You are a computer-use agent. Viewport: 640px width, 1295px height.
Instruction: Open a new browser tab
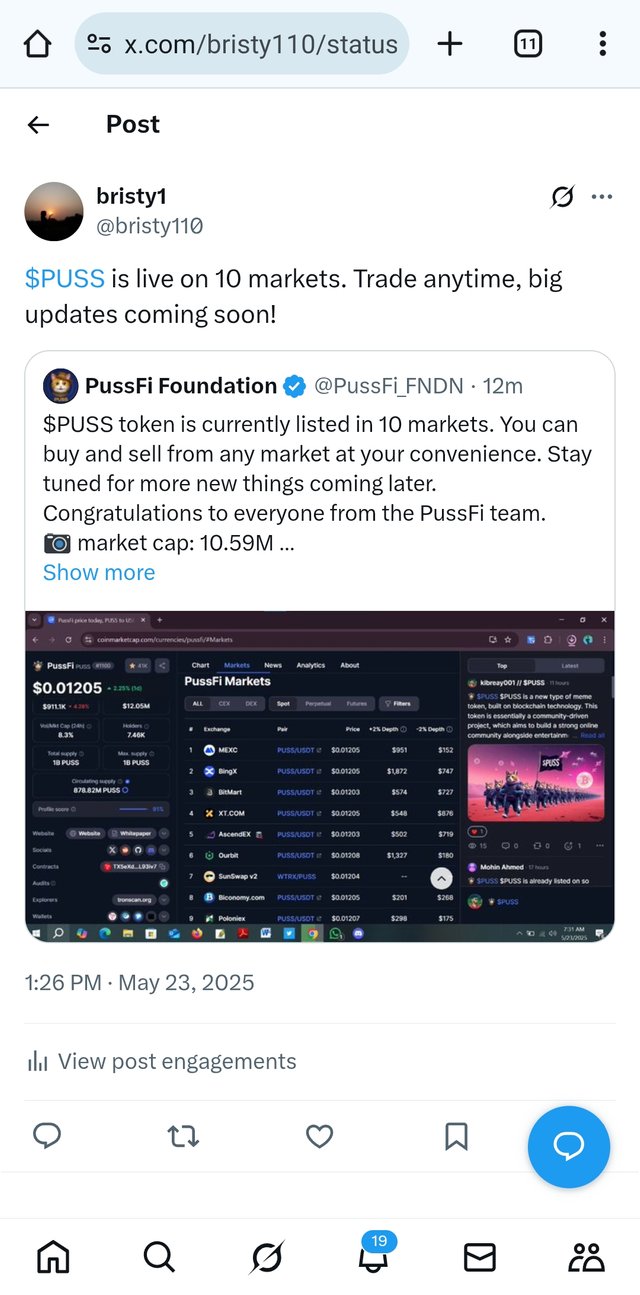coord(450,44)
